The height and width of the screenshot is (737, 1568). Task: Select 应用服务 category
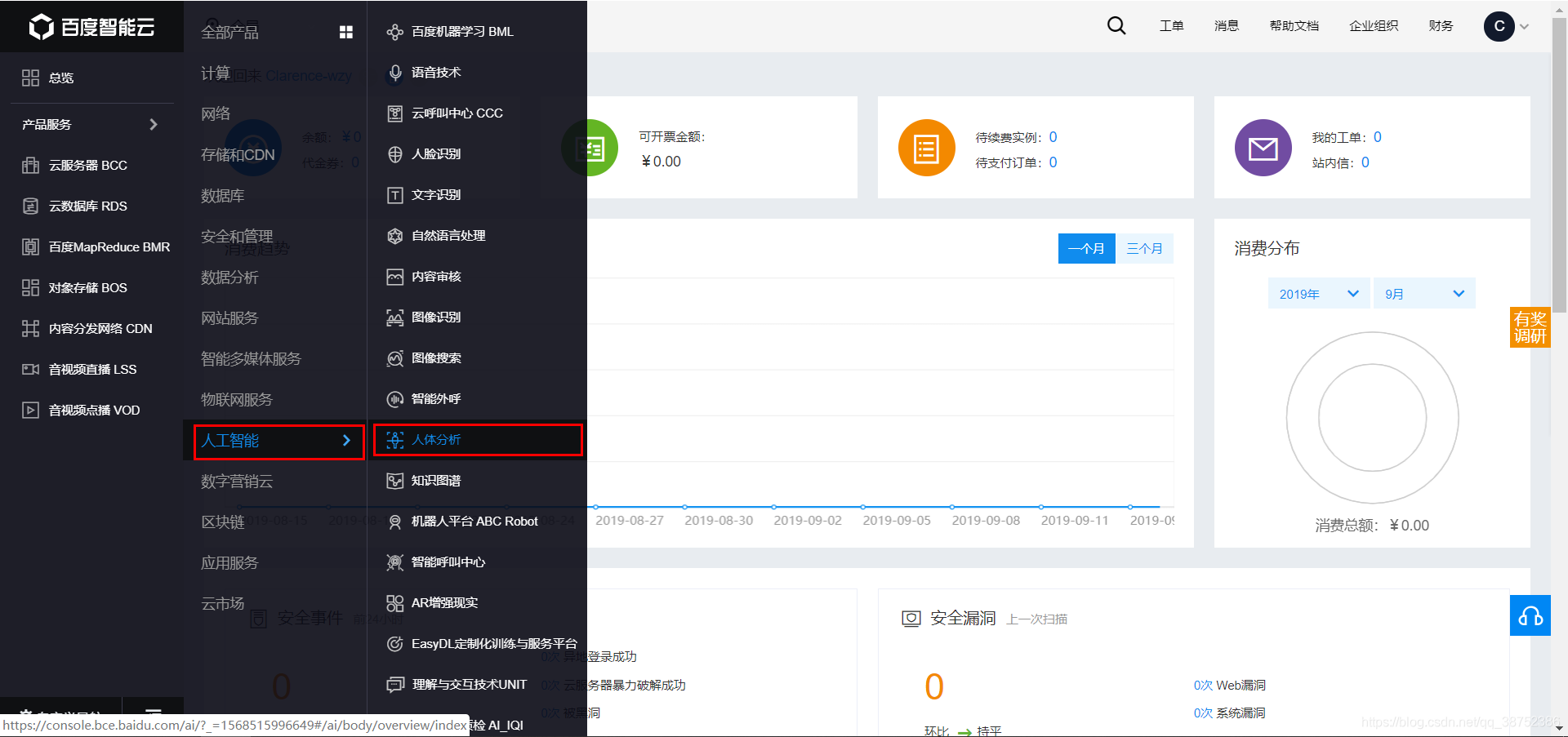point(229,563)
